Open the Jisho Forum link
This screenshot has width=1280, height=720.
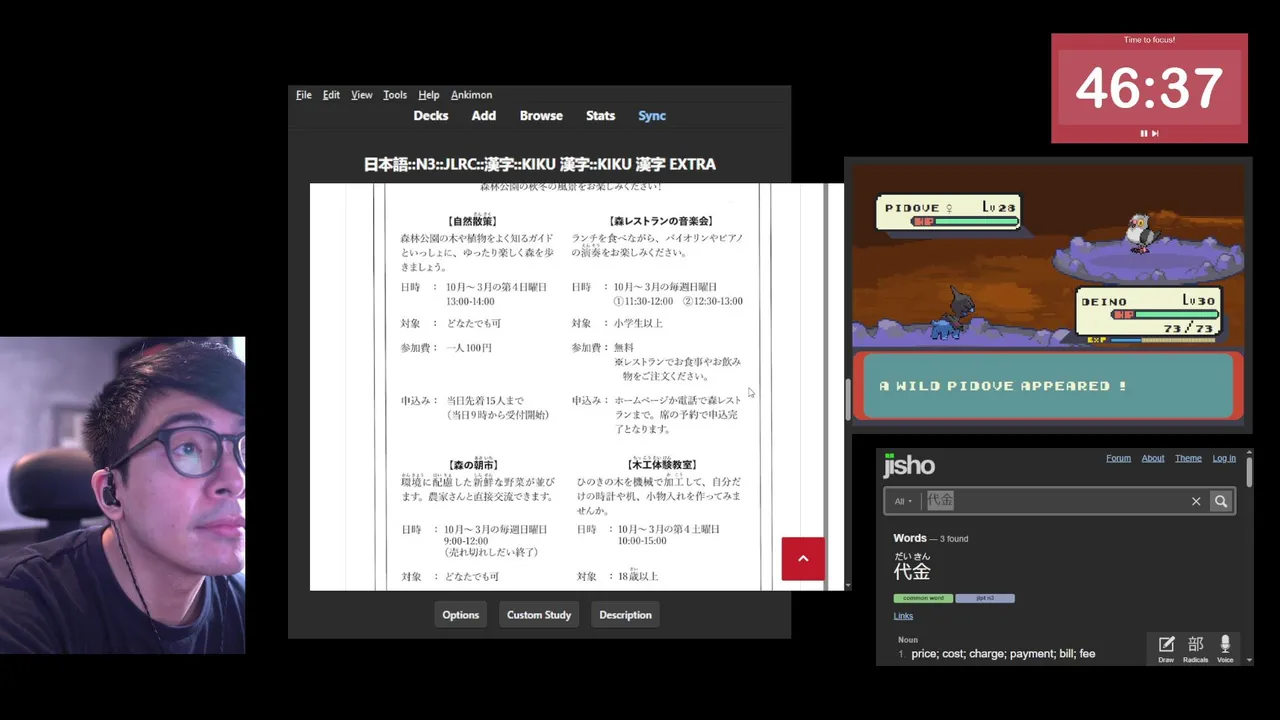1118,458
